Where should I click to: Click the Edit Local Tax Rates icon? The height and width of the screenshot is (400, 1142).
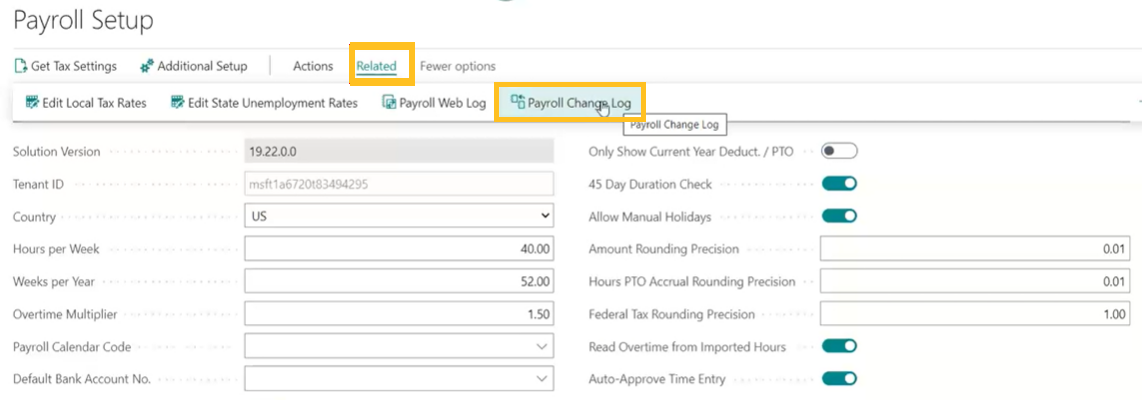coord(32,103)
